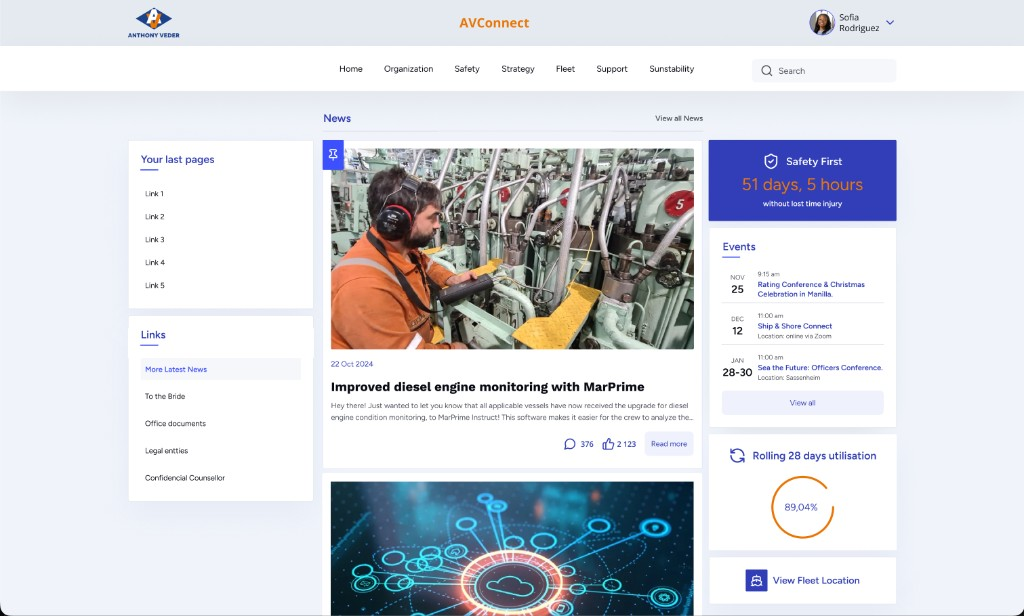Open the diesel engine article photo

pyautogui.click(x=512, y=248)
